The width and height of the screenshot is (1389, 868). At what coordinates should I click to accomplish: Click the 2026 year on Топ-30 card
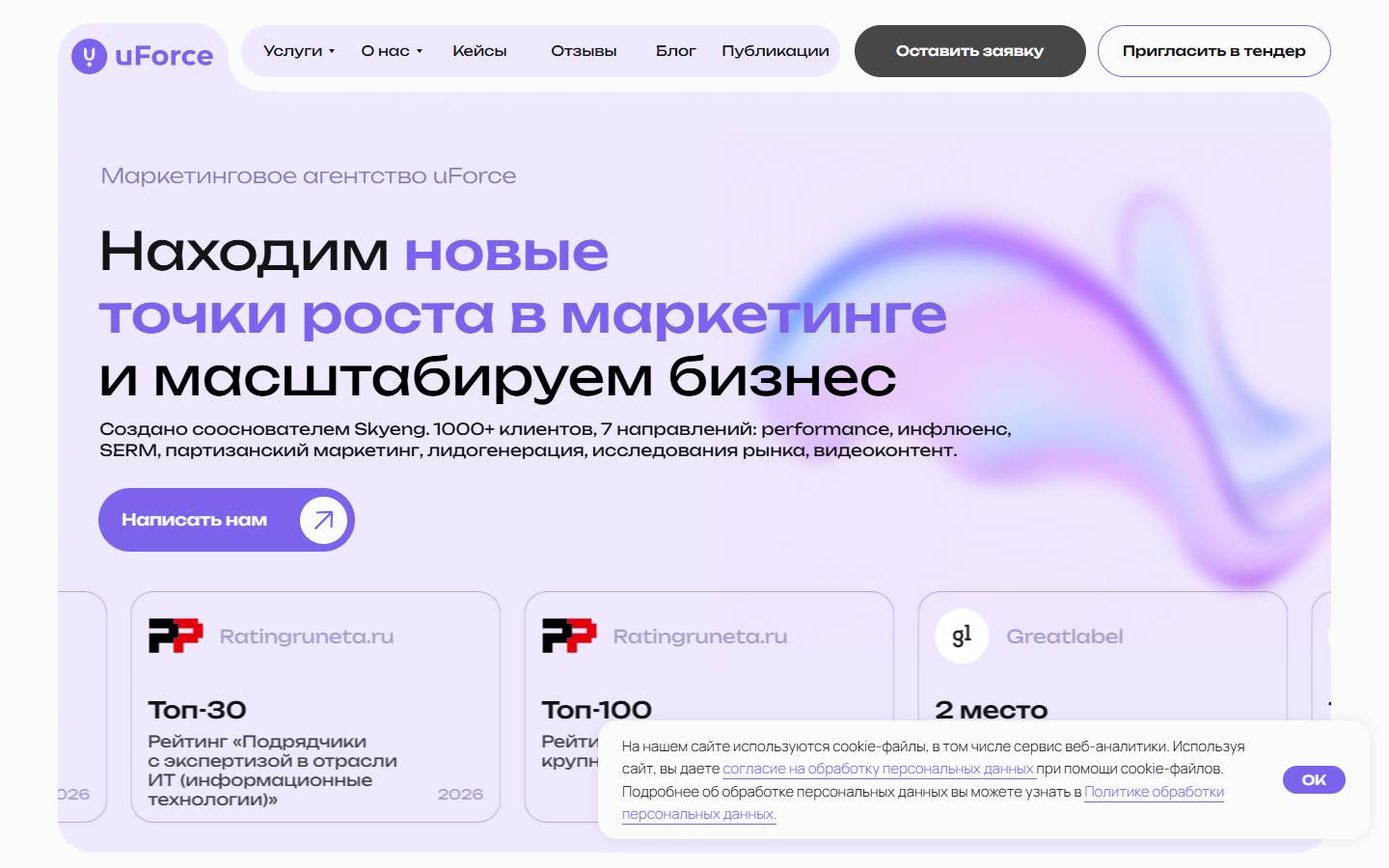click(x=460, y=794)
